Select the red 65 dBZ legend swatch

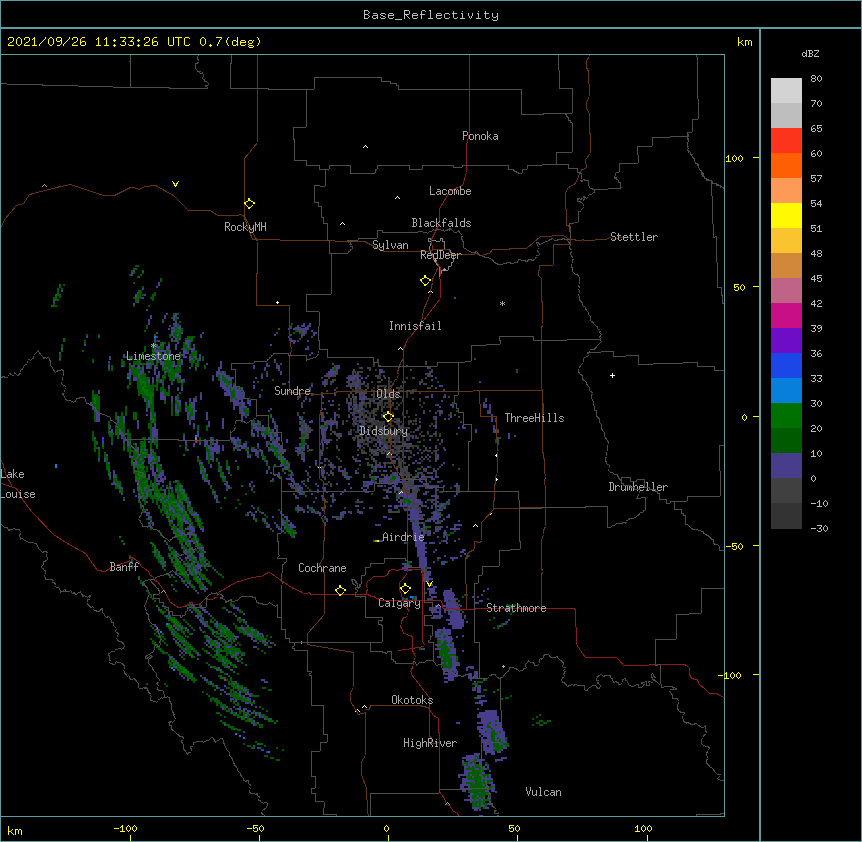point(786,141)
